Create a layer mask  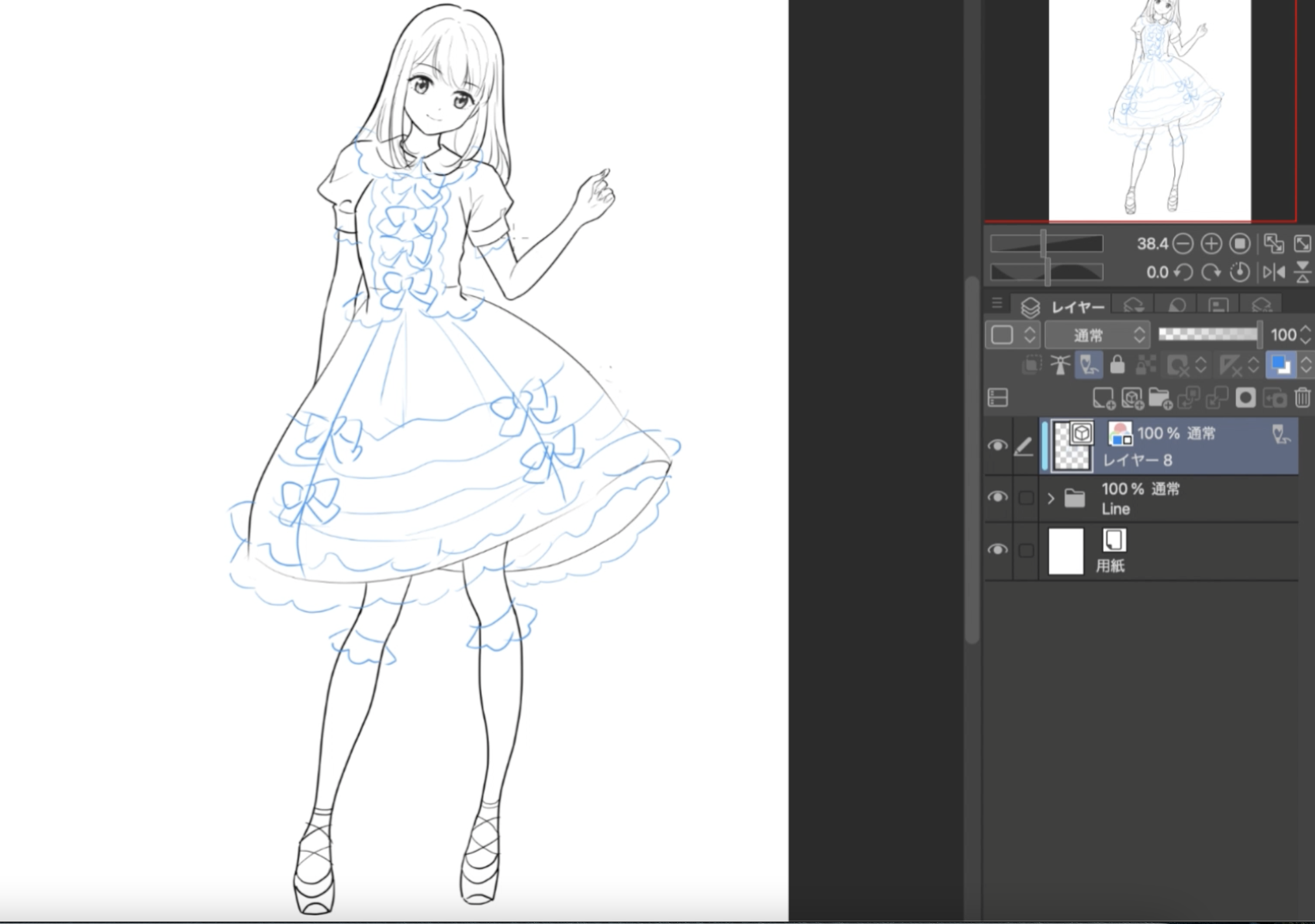1246,398
